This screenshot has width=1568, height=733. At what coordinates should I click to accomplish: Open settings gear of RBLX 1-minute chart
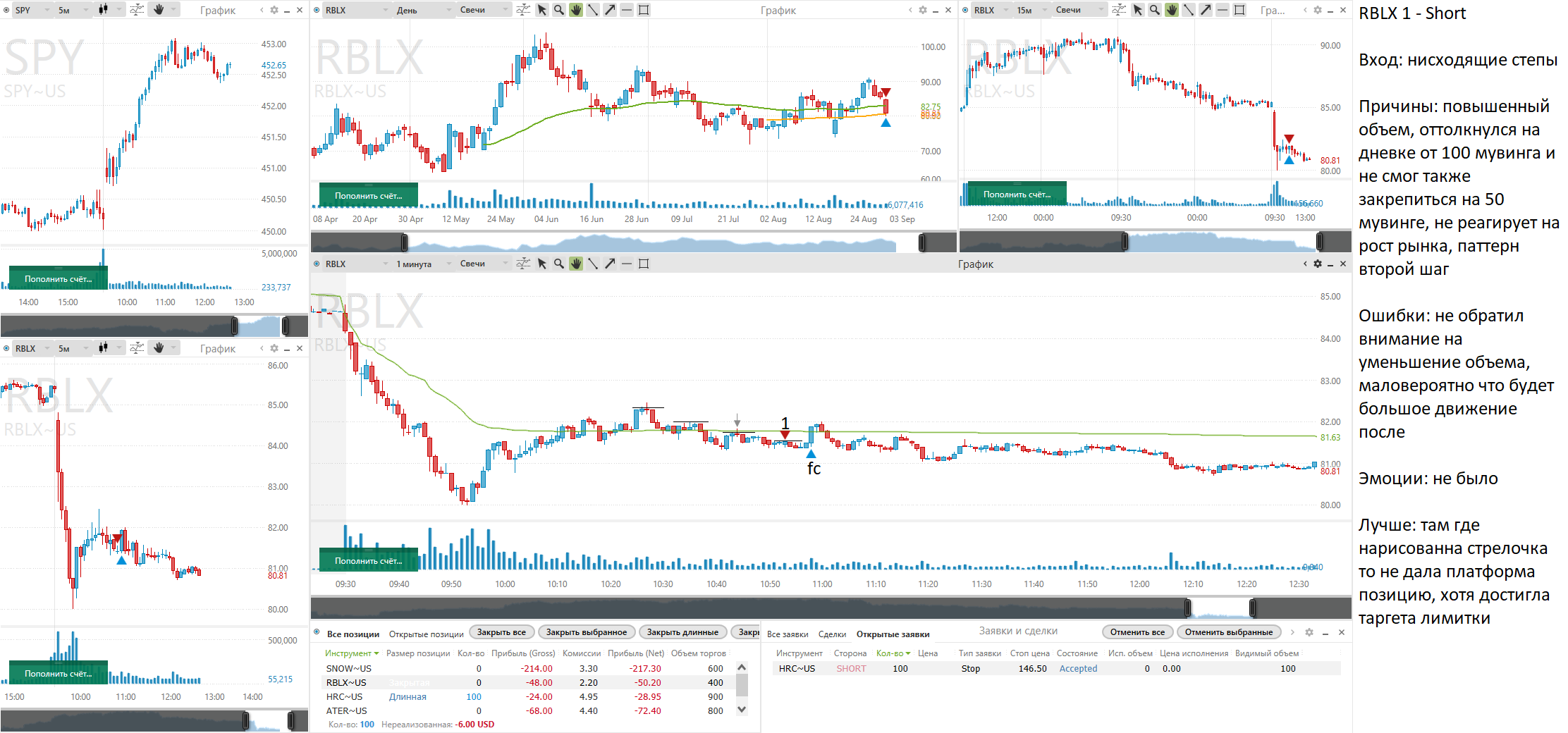point(1317,264)
